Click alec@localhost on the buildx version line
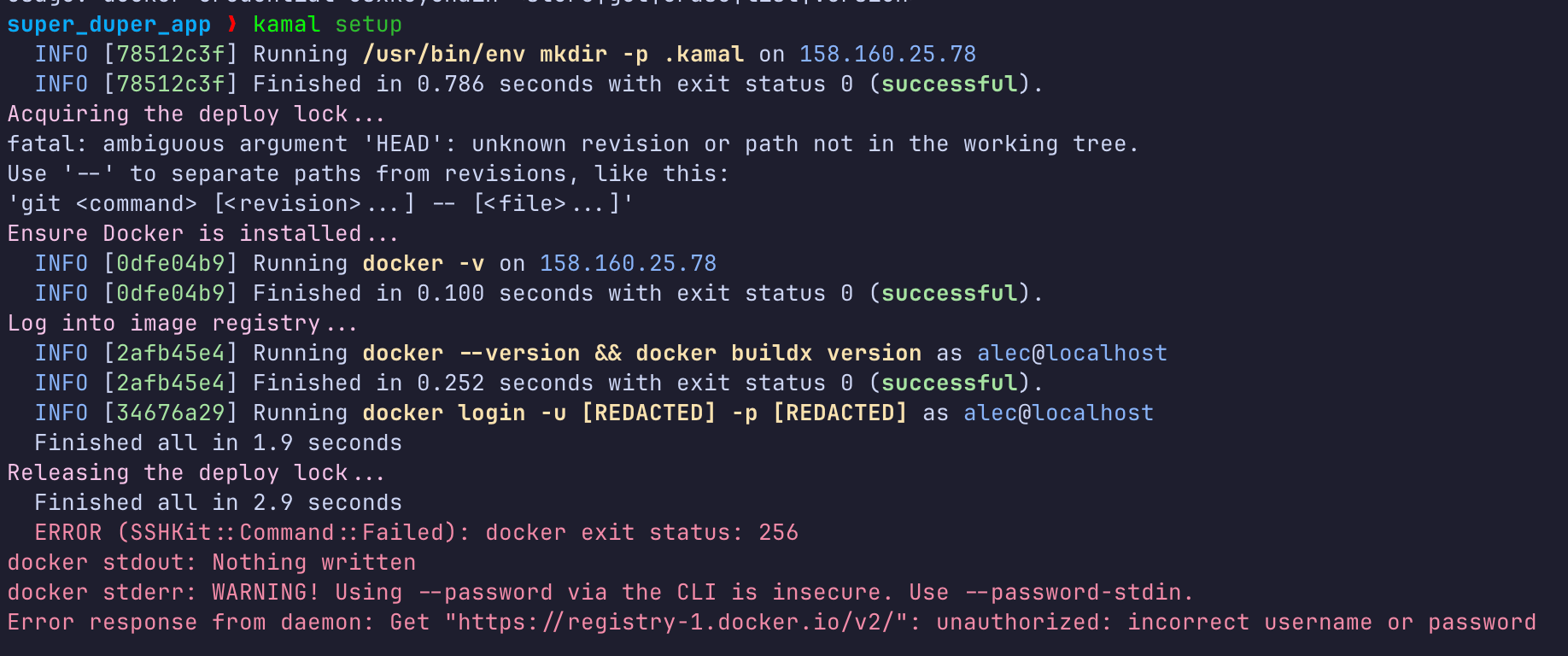Screen dimensions: 1568x656 point(1072,354)
